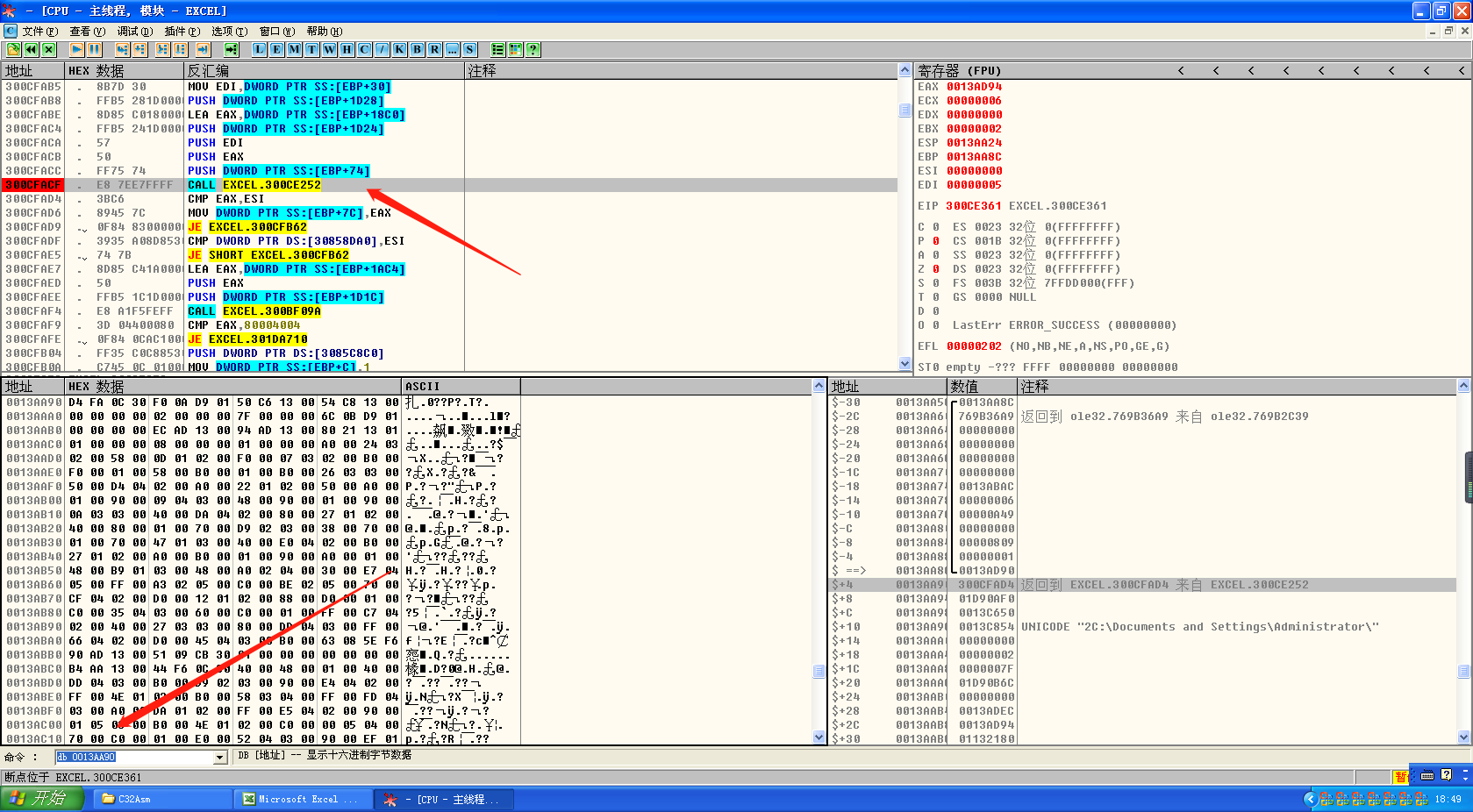Select the ESP register value 0013AA24
This screenshot has width=1473, height=812.
pyautogui.click(x=974, y=143)
